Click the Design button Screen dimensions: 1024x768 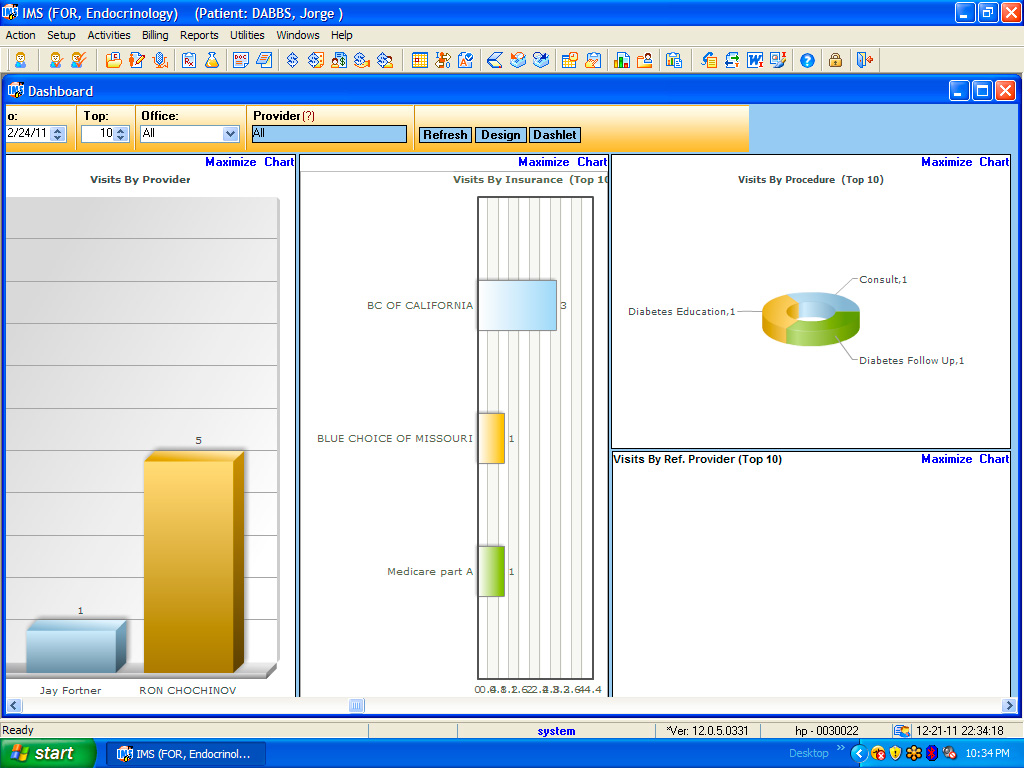pos(501,135)
